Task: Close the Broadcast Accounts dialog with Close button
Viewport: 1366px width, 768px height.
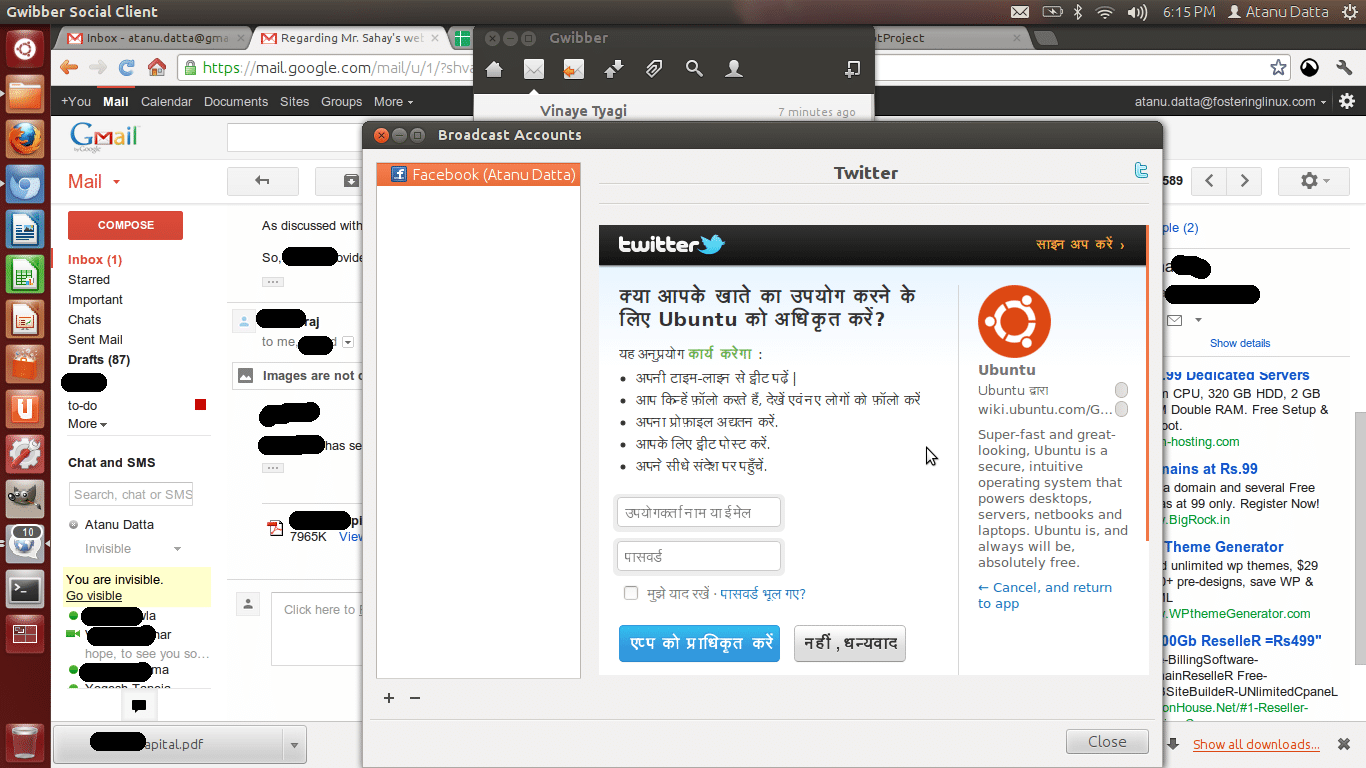Action: pyautogui.click(x=1107, y=741)
